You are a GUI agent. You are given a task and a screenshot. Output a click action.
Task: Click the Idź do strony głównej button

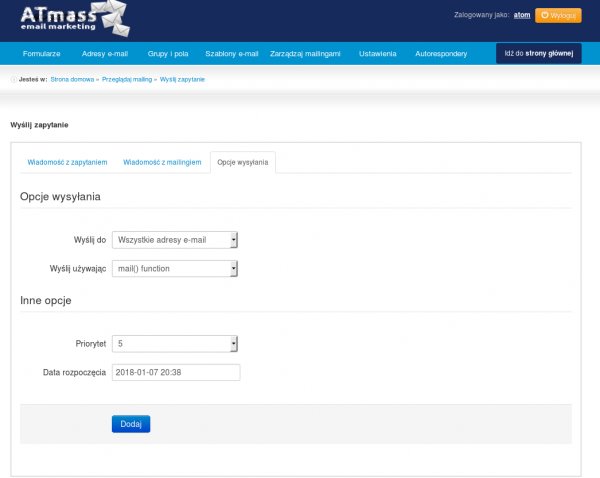[538, 53]
